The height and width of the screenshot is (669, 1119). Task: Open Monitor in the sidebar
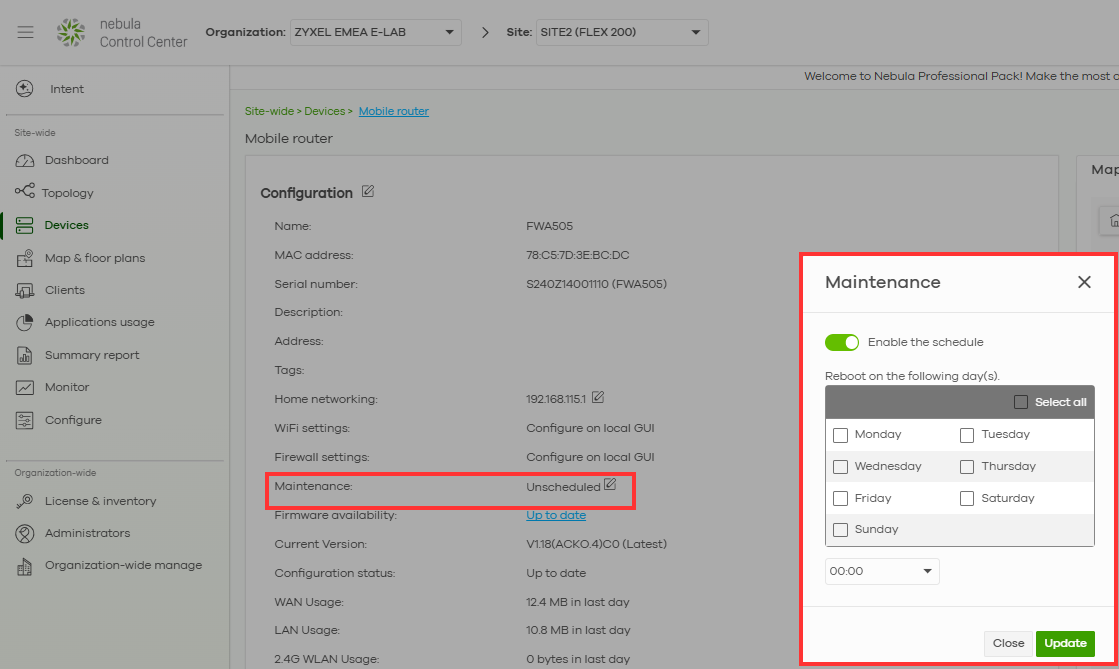click(67, 387)
